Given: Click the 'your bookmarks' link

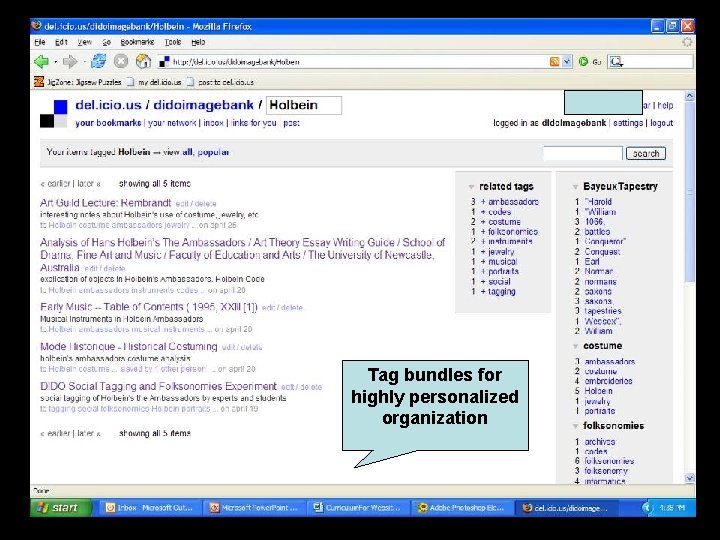Looking at the screenshot, I should [x=108, y=123].
